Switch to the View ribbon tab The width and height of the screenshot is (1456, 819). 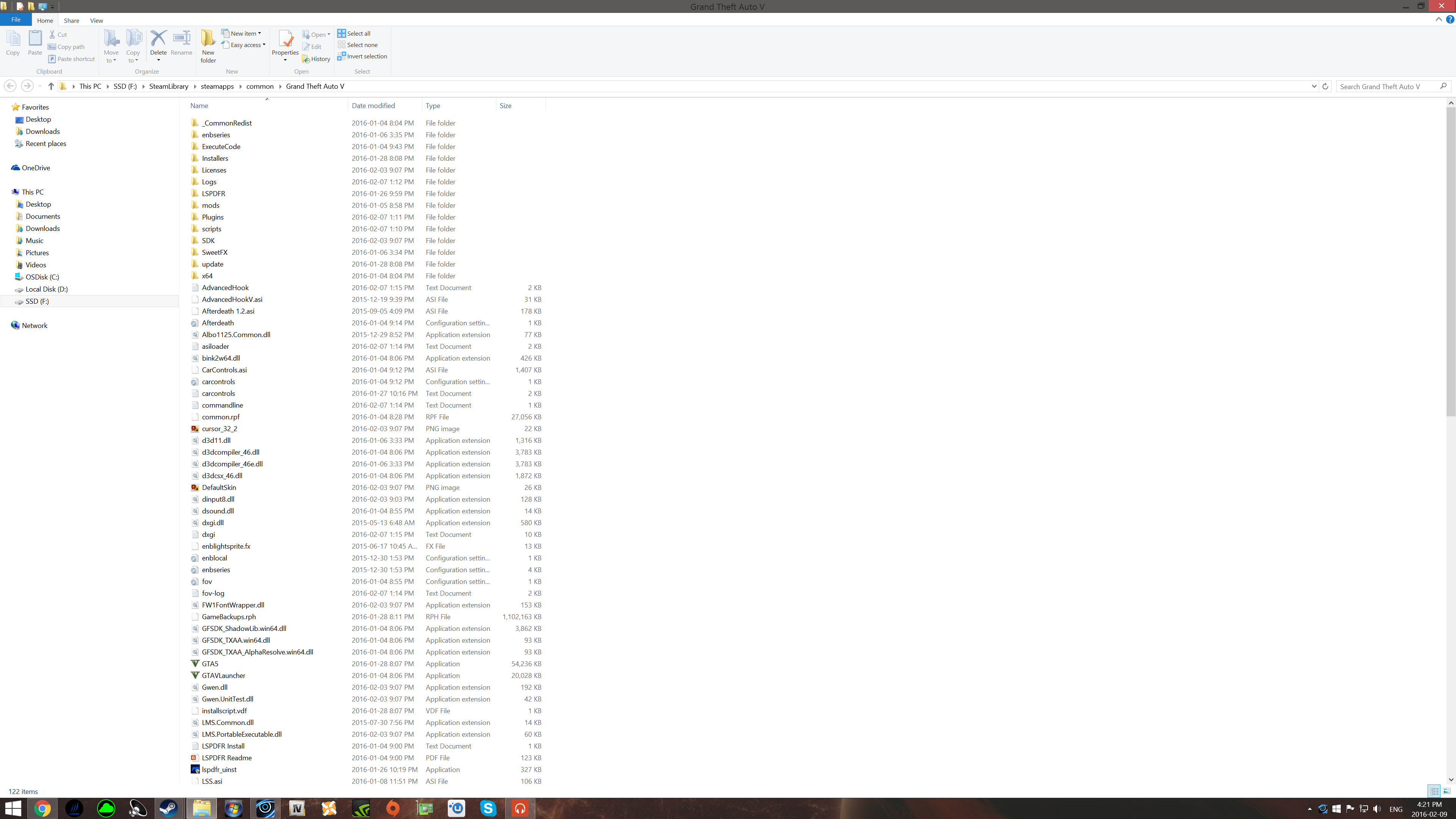(96, 20)
